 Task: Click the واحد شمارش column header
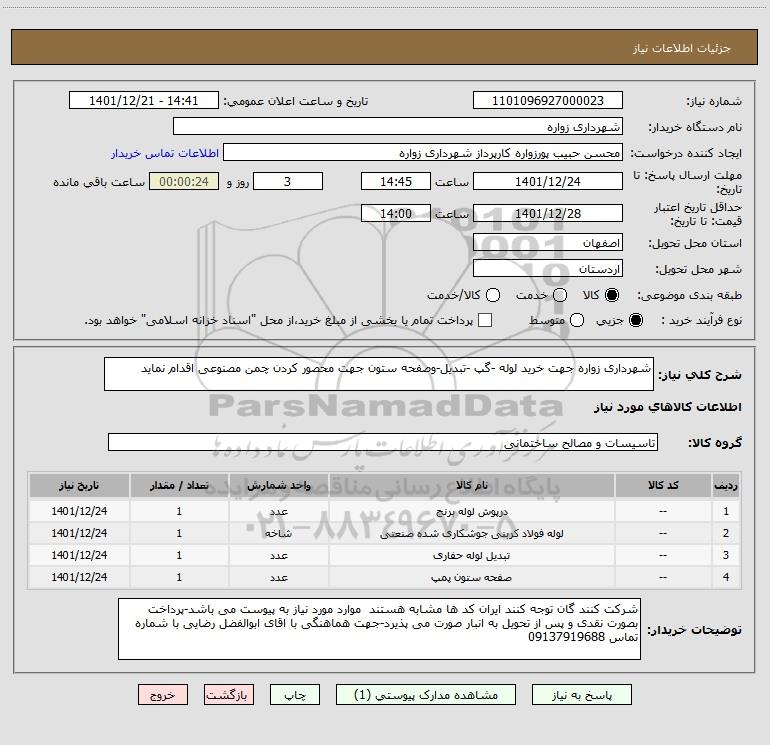pyautogui.click(x=278, y=485)
